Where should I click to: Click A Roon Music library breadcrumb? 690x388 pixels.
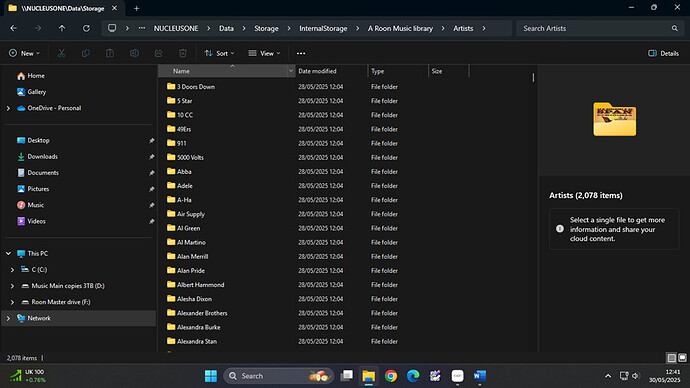click(400, 28)
